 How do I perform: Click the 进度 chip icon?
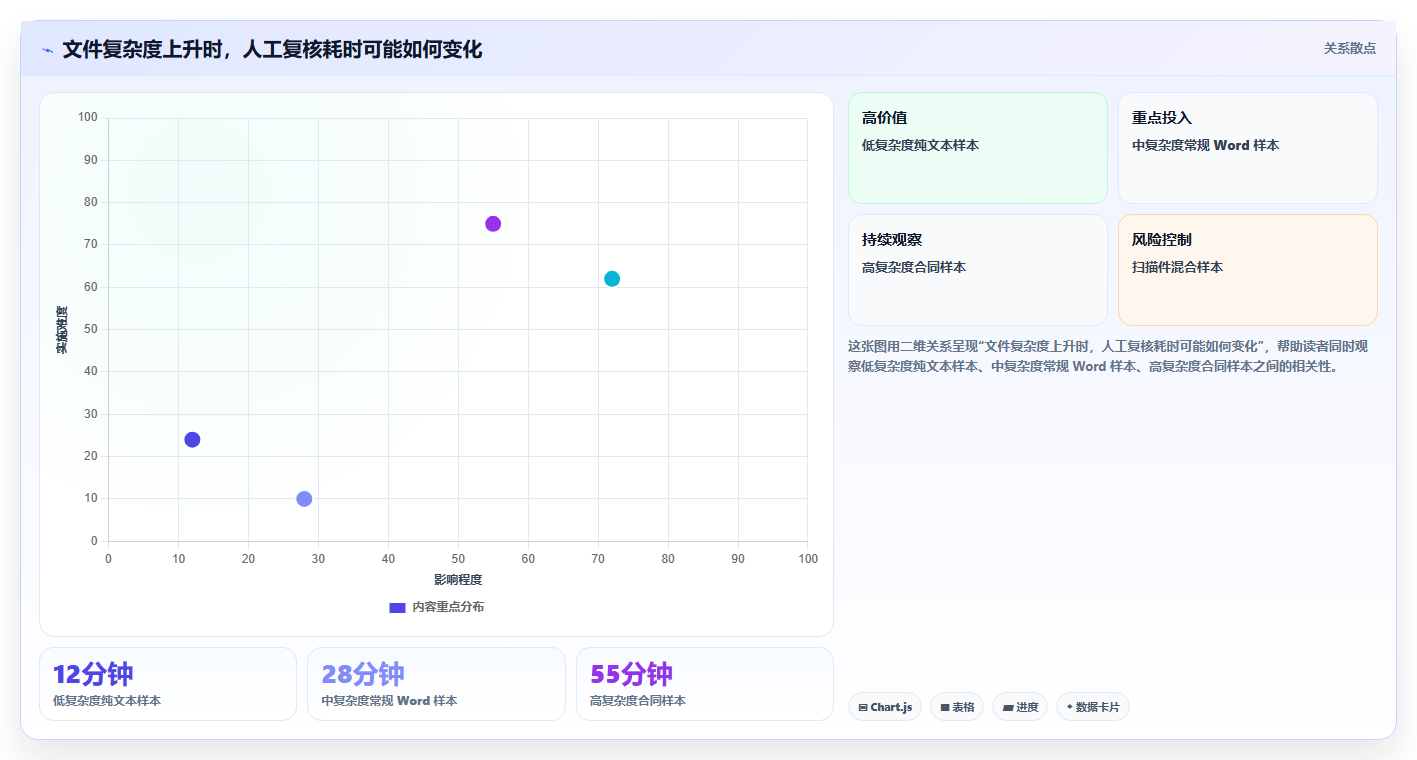[x=1008, y=708]
